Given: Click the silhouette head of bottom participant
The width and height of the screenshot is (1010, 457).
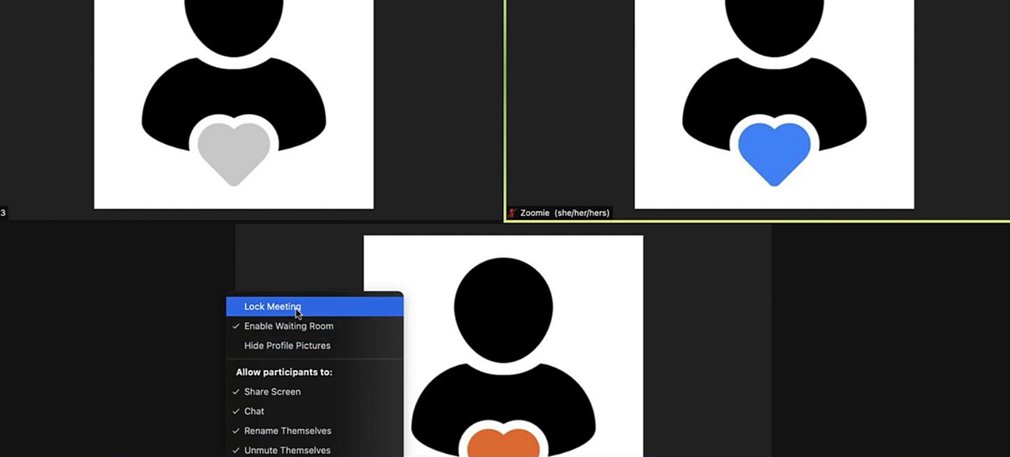Looking at the screenshot, I should tap(503, 302).
